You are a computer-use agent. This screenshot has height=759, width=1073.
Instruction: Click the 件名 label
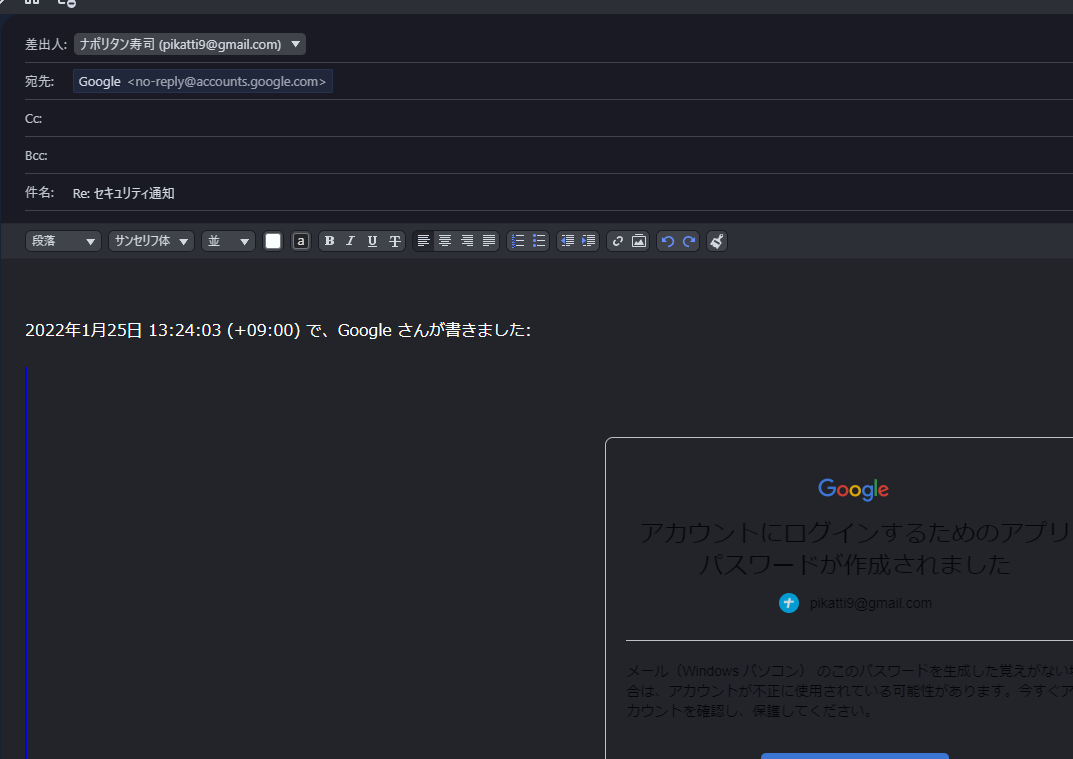[x=40, y=193]
